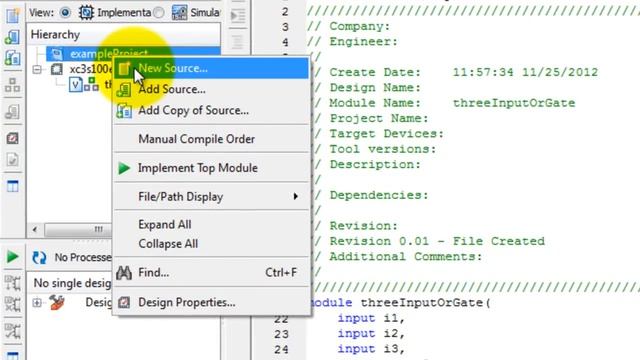Click the xc3s100e device chip icon
This screenshot has width=640, height=360.
[57, 69]
